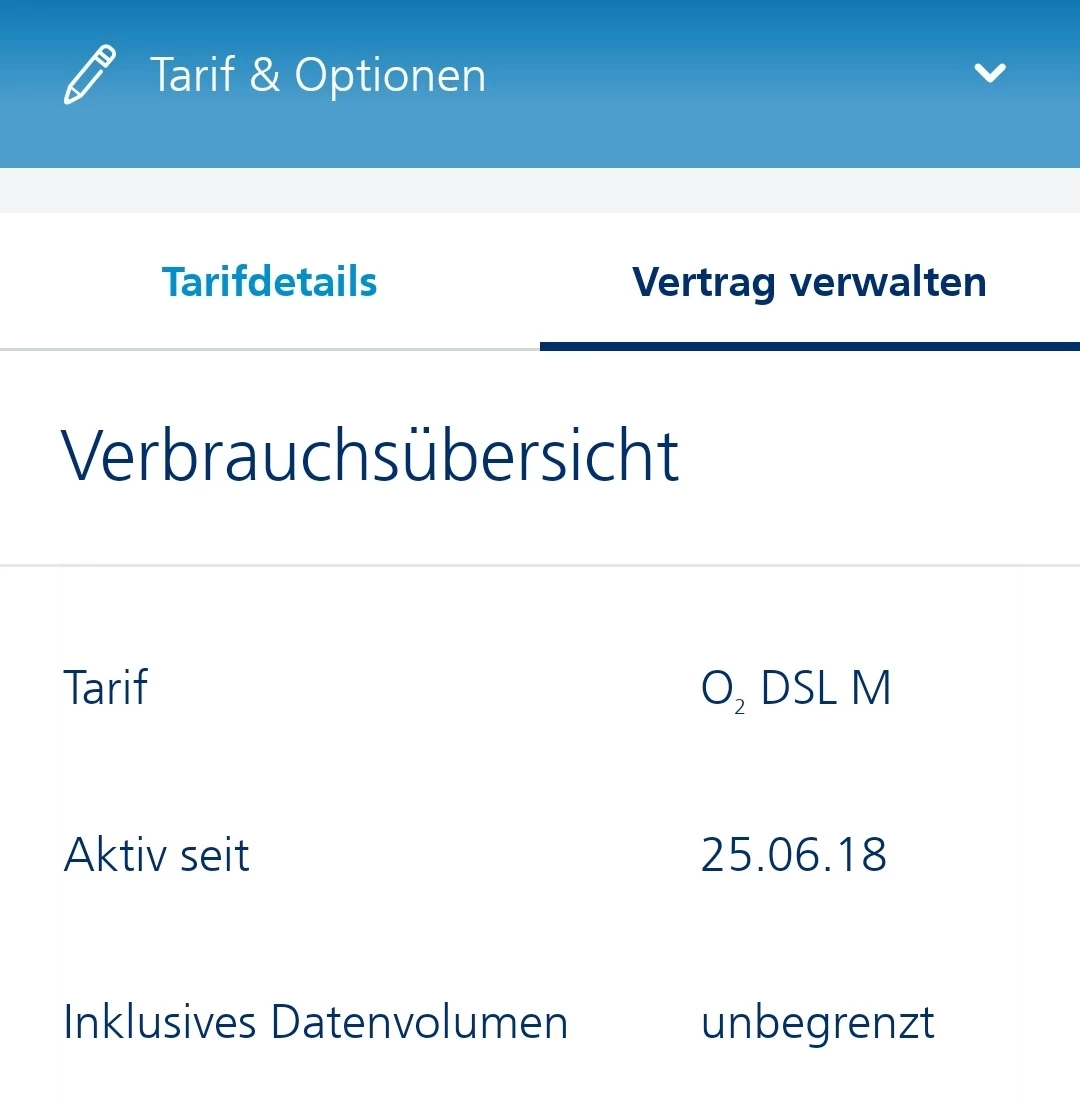This screenshot has width=1080, height=1106.
Task: Select the Vertrag verwalten tab
Action: [809, 282]
